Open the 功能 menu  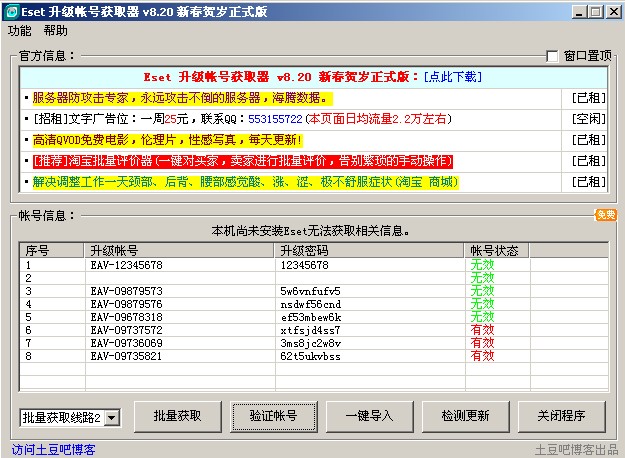coord(20,31)
